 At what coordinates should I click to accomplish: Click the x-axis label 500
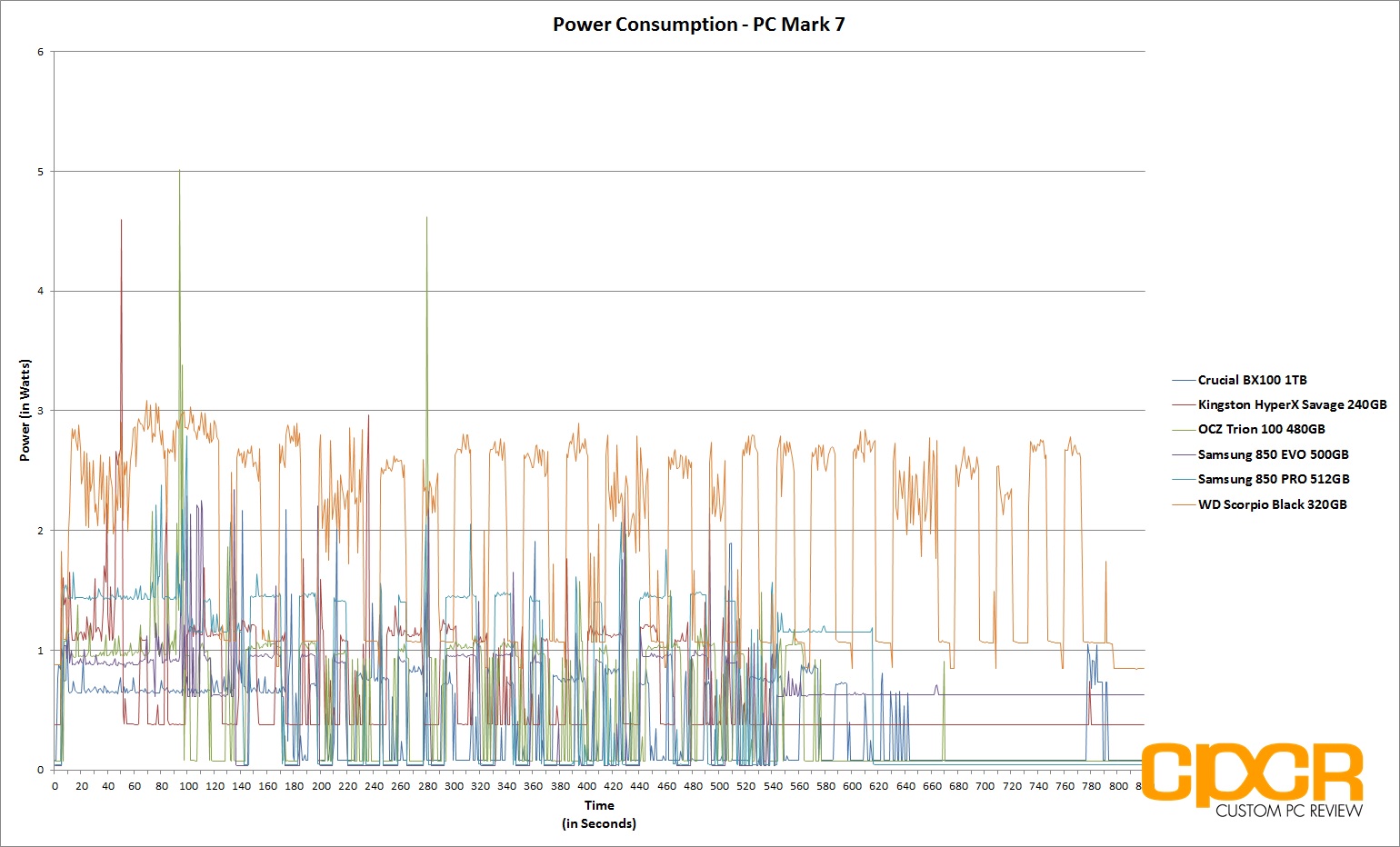(720, 786)
